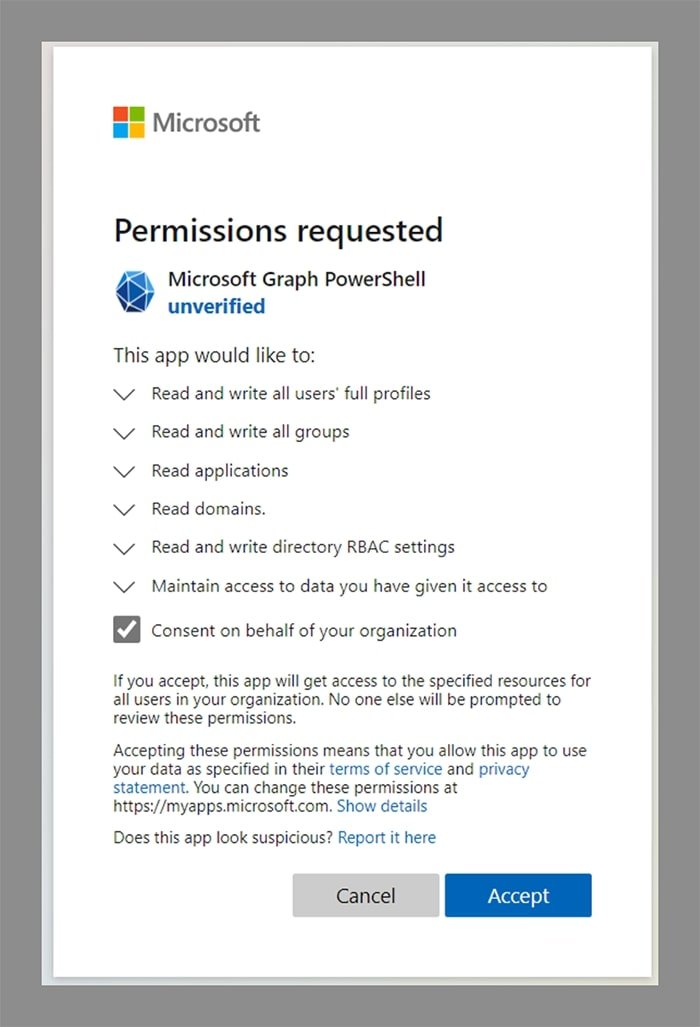Image resolution: width=700 pixels, height=1027 pixels.
Task: Click Report it here link
Action: 386,837
